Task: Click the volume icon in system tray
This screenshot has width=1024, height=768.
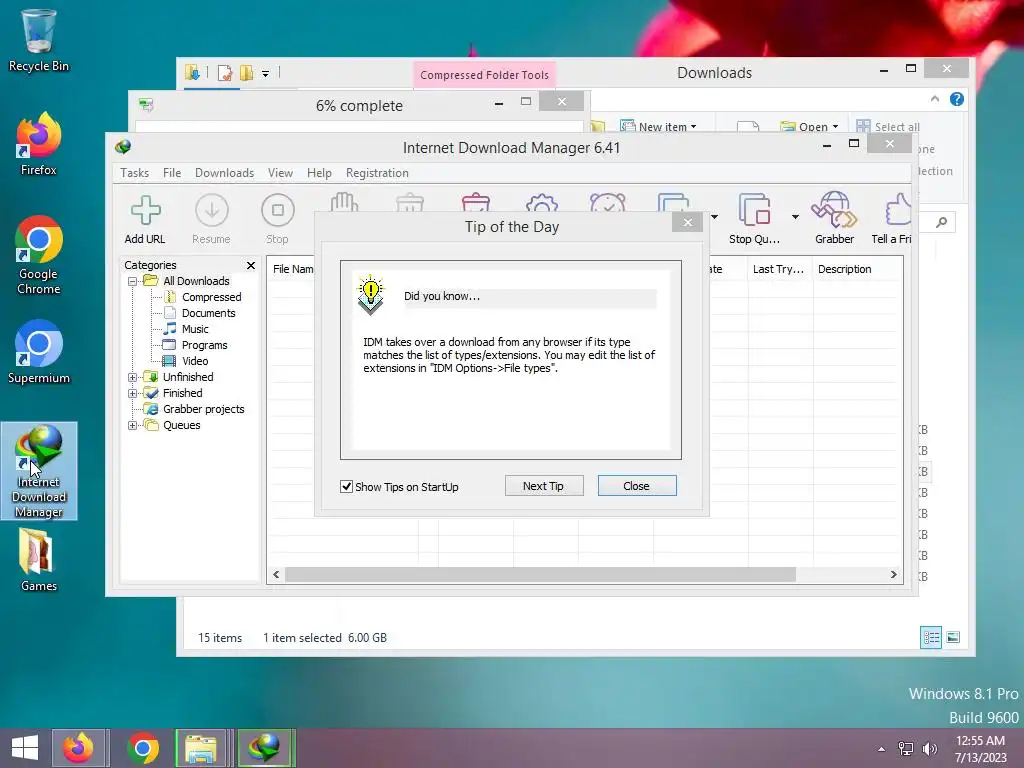Action: click(930, 749)
